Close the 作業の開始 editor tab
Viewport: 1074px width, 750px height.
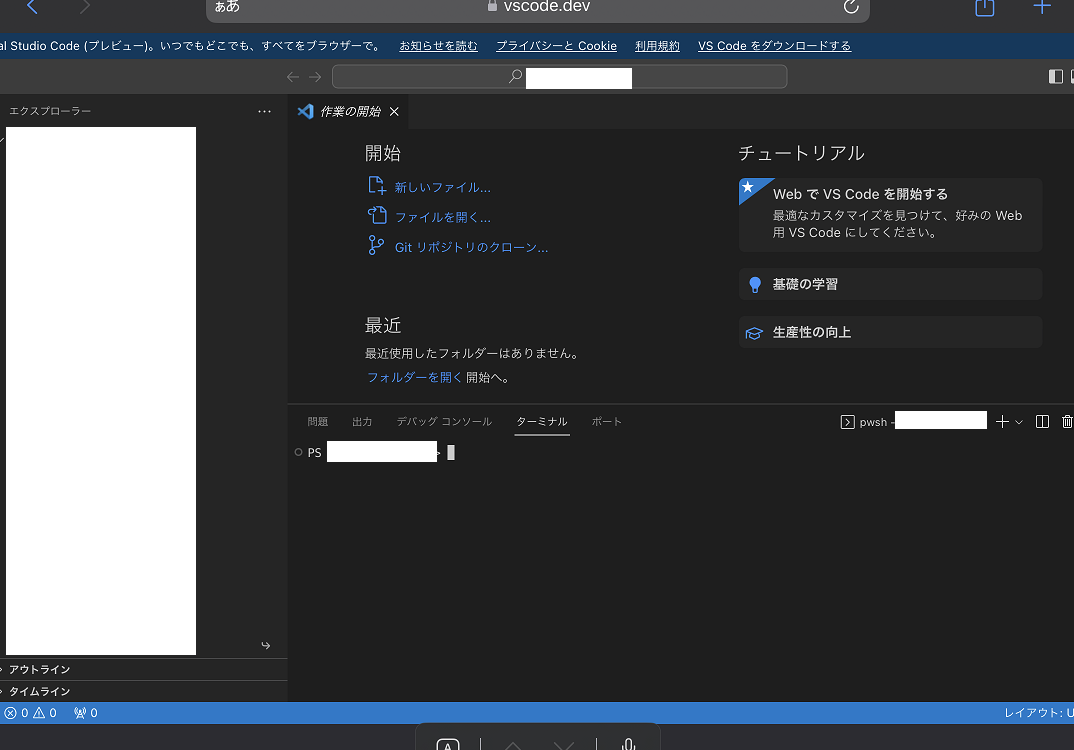(x=394, y=112)
